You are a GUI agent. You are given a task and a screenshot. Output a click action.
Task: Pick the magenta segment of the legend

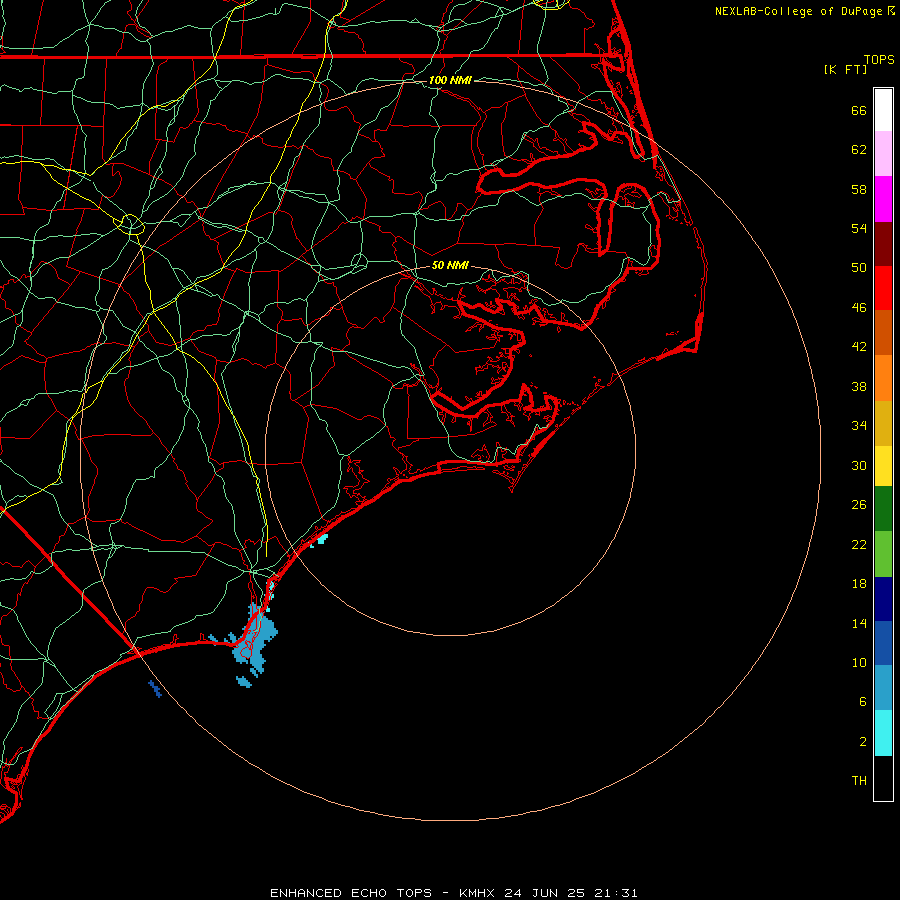click(883, 199)
